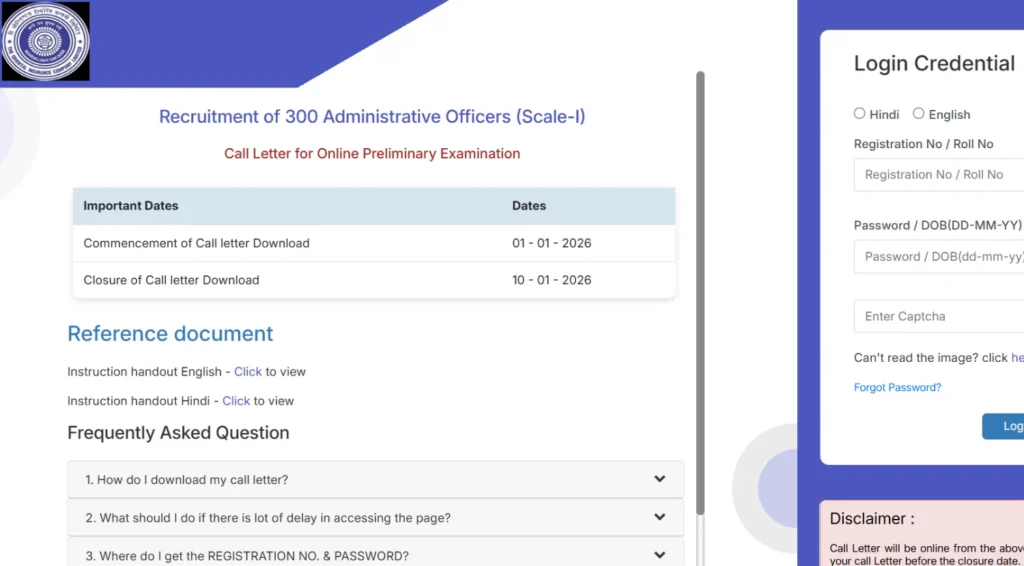Screen dimensions: 1024x566
Task: Click the 'Dates' column header
Action: 529,206
